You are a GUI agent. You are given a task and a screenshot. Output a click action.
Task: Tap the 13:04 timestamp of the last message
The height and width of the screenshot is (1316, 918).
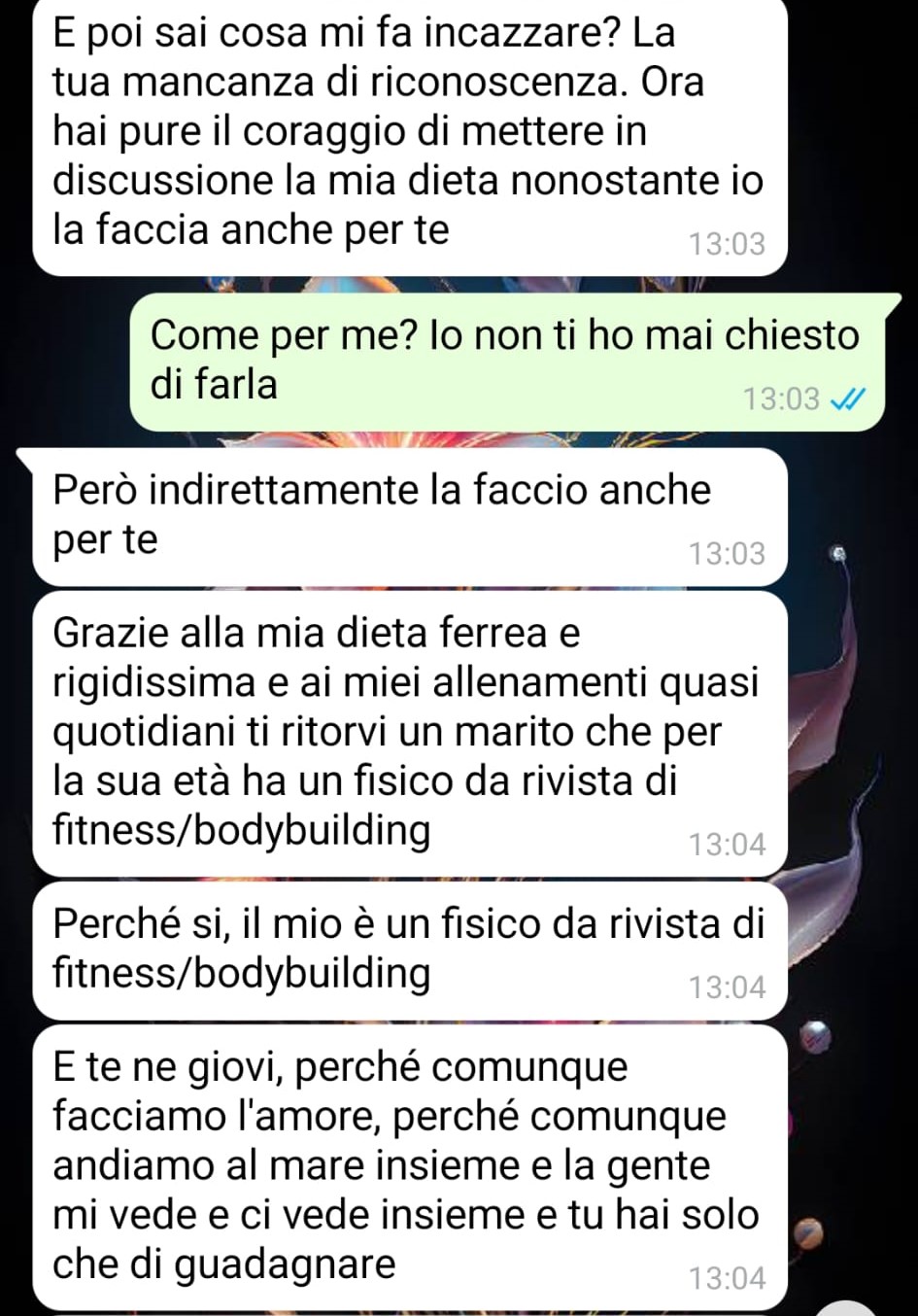[x=728, y=1278]
